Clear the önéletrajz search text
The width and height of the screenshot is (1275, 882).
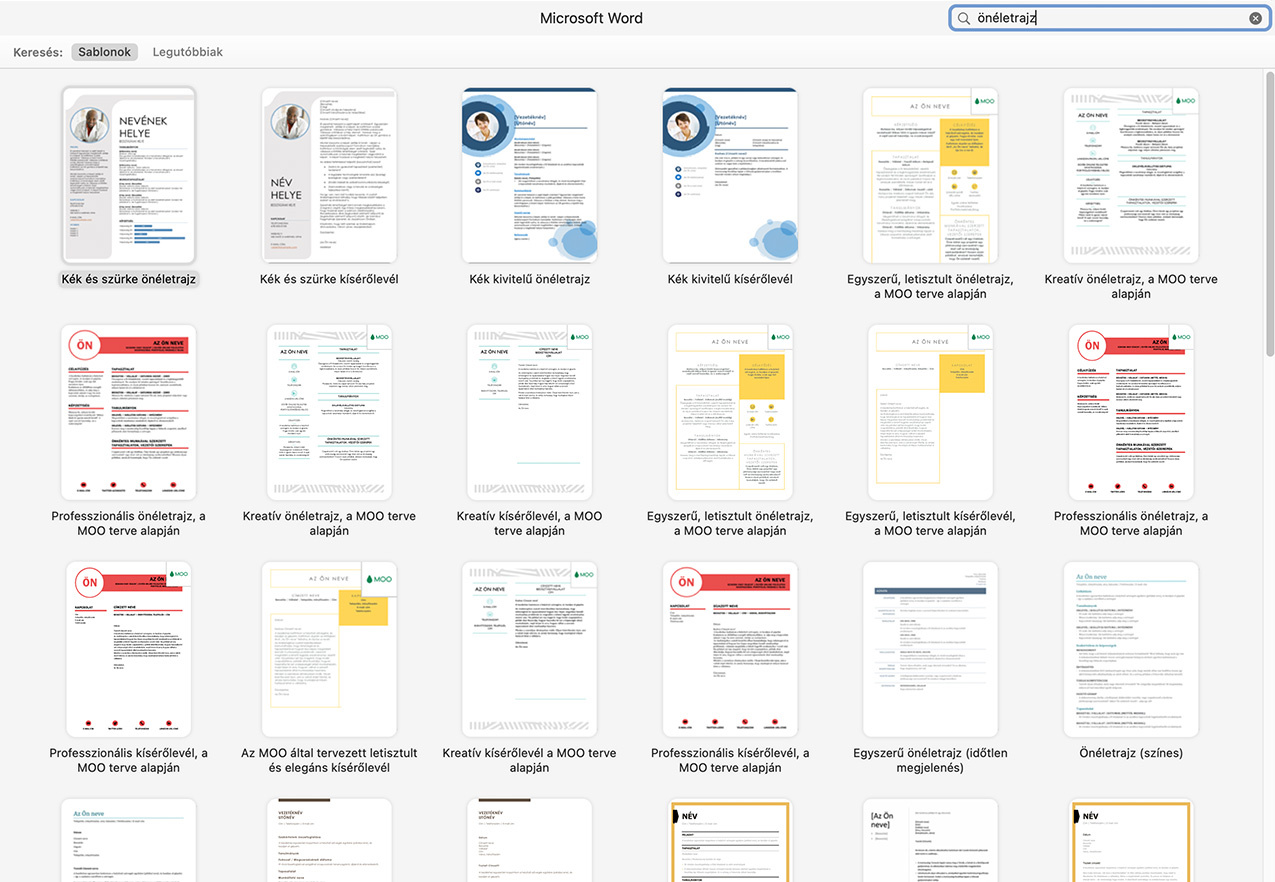[x=1255, y=18]
